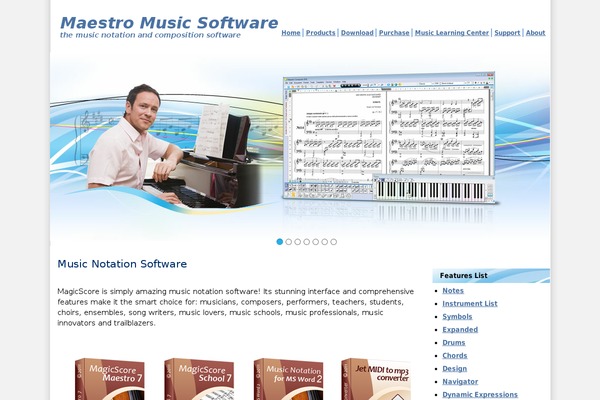This screenshot has width=600, height=400.
Task: Open the Chords feature link
Action: coord(455,356)
